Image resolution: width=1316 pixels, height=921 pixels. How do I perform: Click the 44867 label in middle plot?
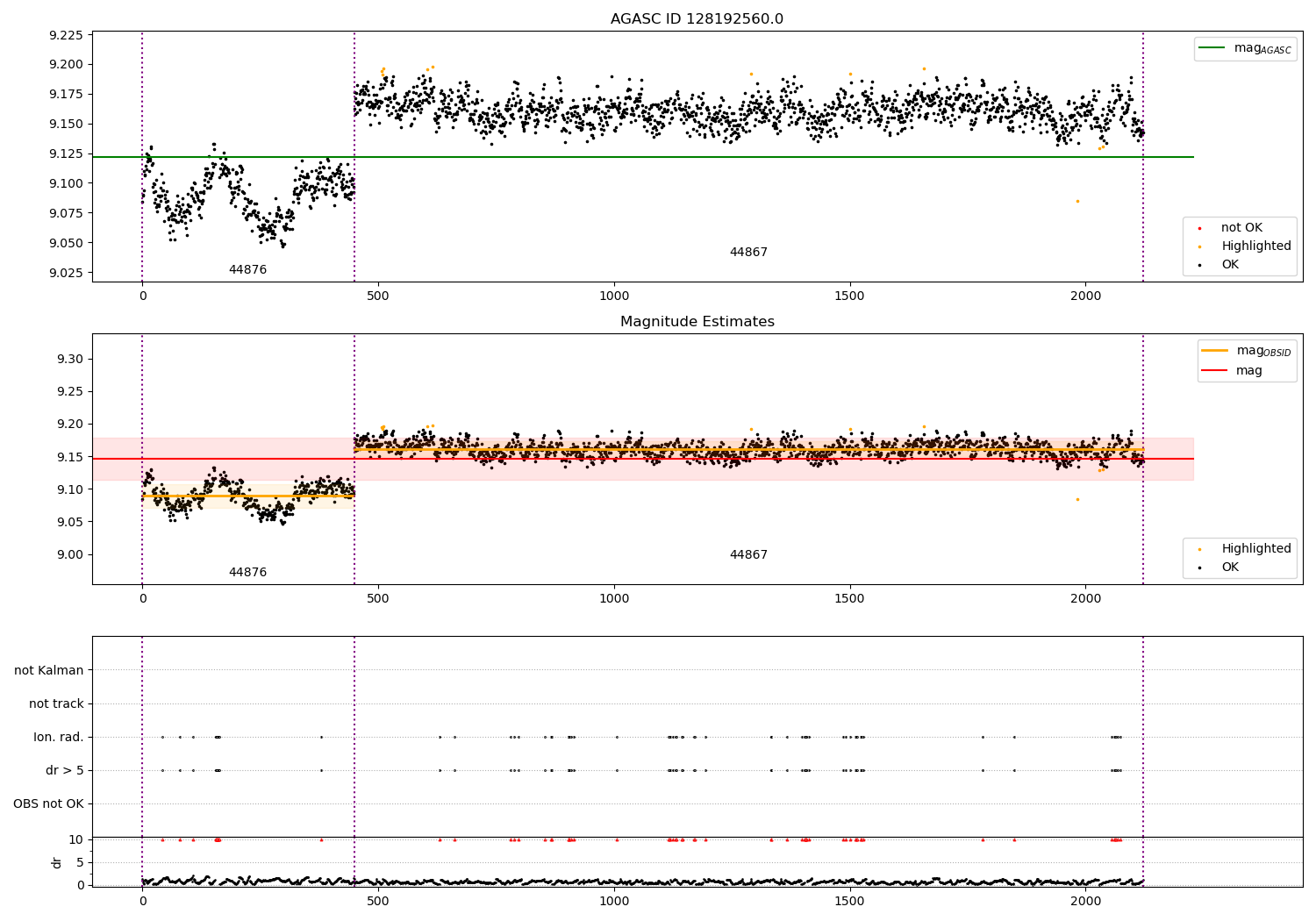pyautogui.click(x=748, y=555)
